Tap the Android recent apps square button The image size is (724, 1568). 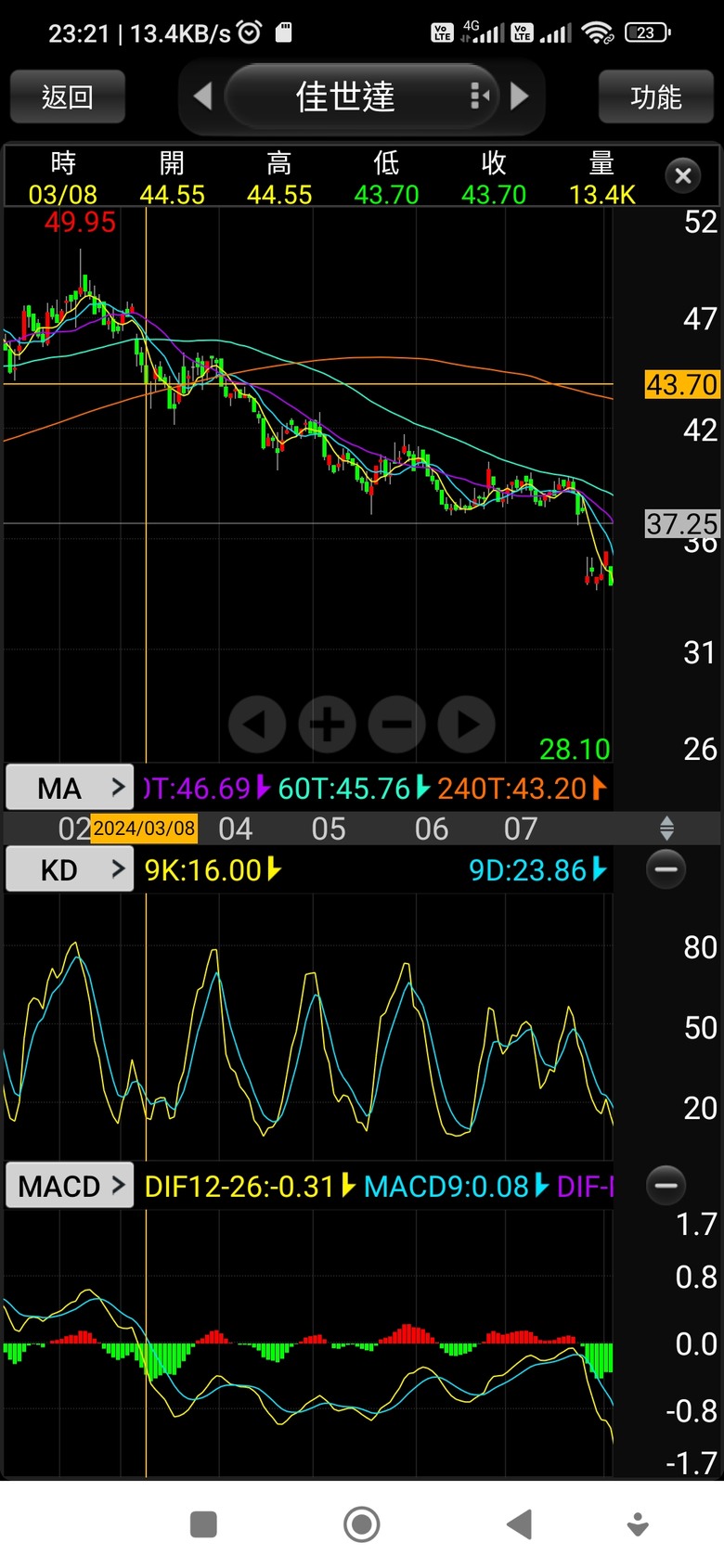(203, 1524)
